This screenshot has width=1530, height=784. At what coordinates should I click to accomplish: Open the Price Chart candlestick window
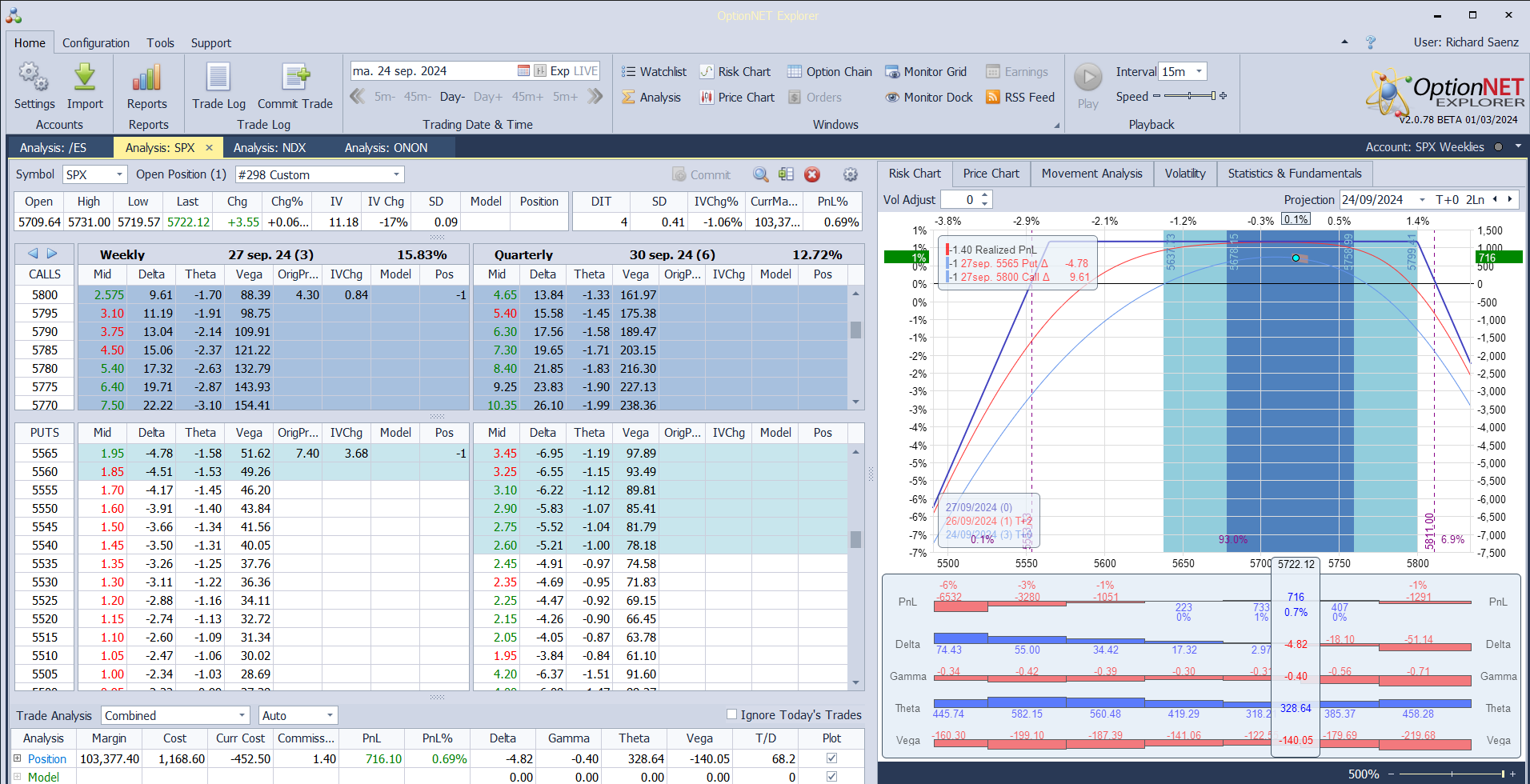coord(737,98)
